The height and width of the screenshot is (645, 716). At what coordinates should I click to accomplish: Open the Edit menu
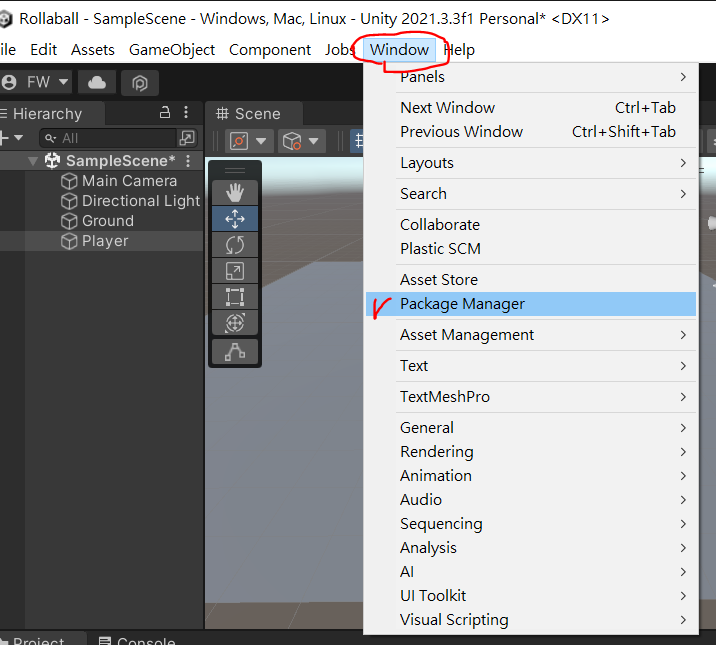(x=43, y=50)
